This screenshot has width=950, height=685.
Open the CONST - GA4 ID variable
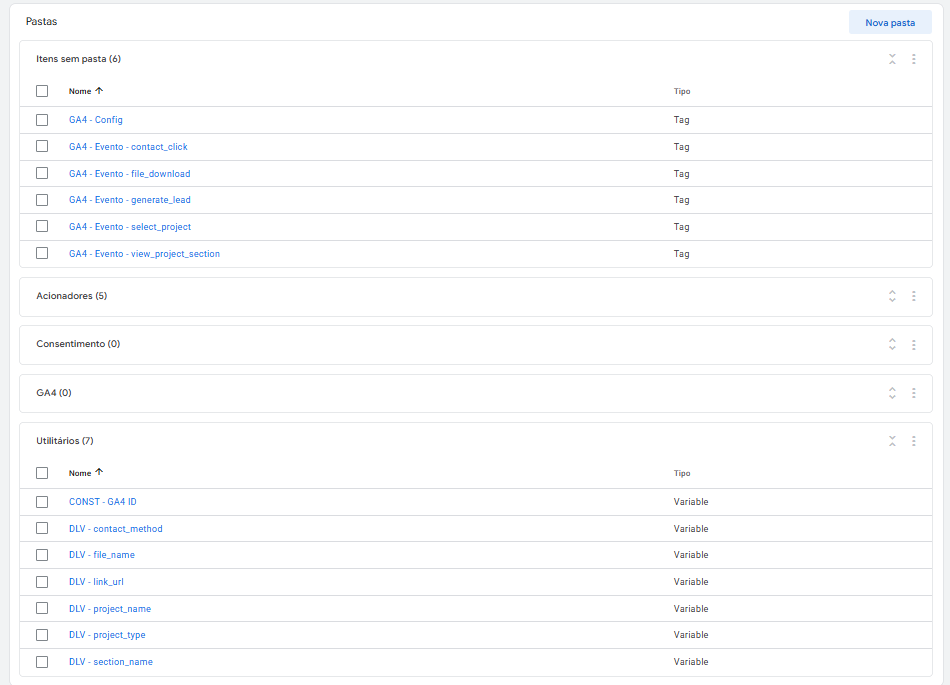coord(103,502)
